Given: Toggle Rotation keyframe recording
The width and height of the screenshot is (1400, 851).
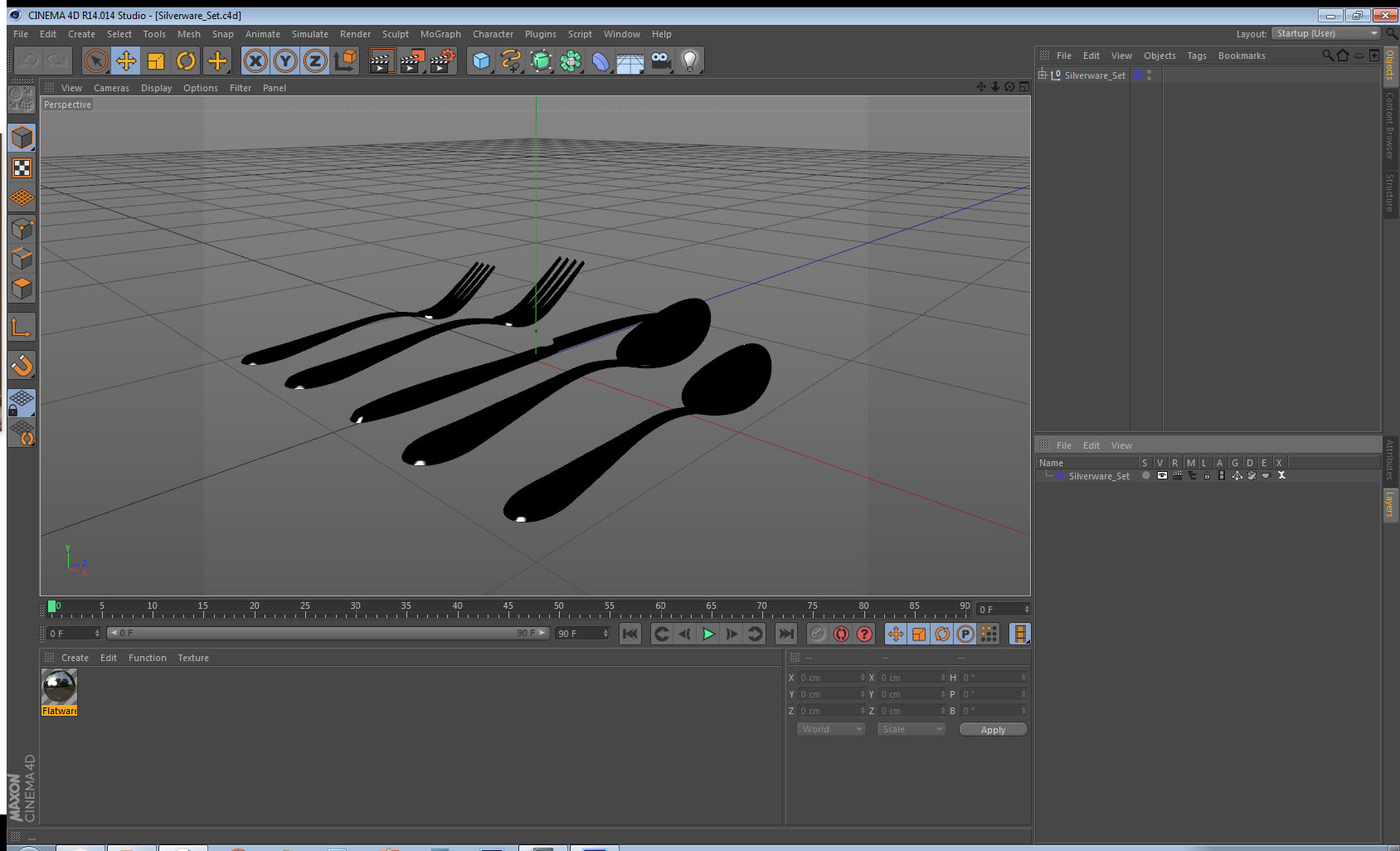Looking at the screenshot, I should coord(942,634).
